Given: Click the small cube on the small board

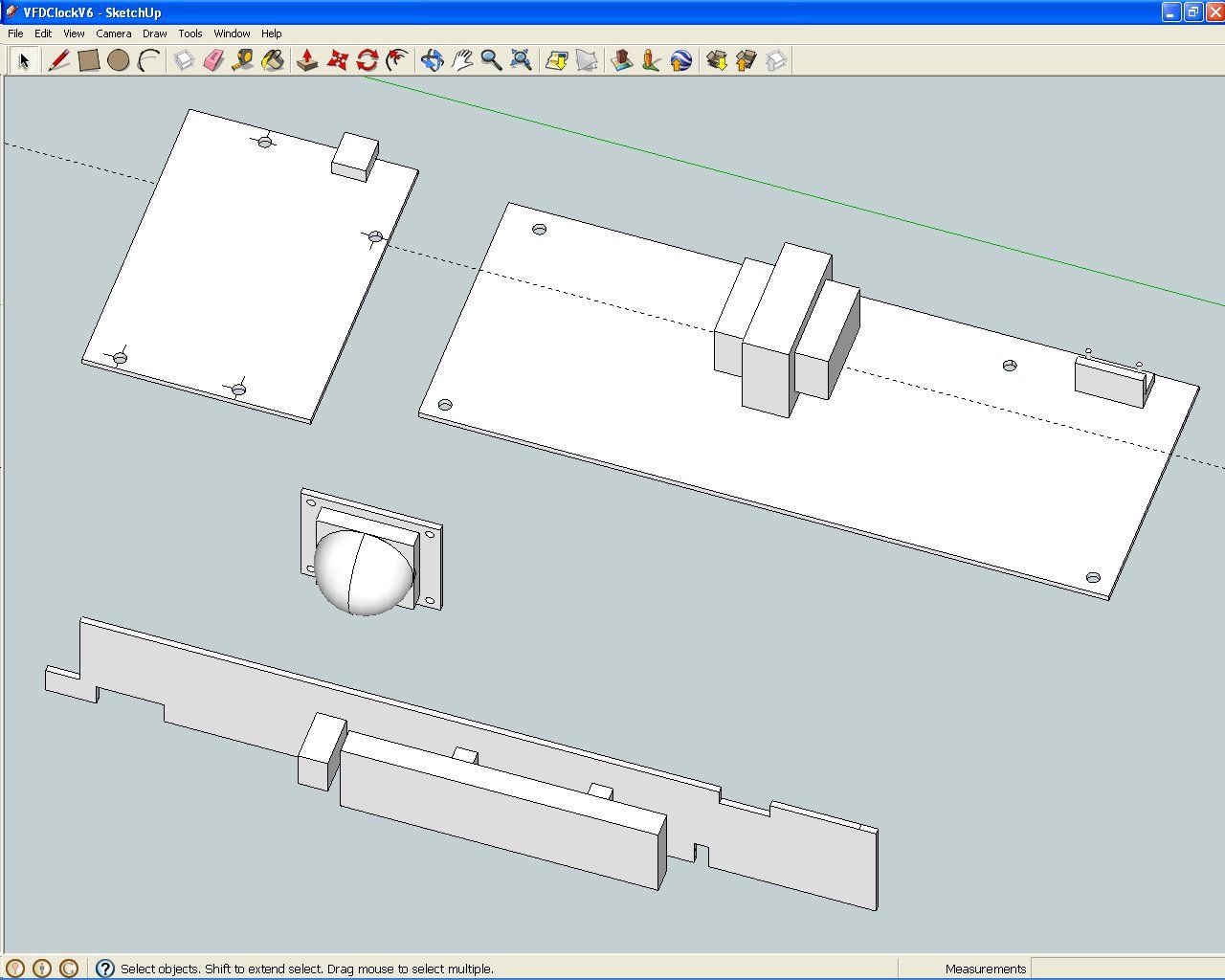Looking at the screenshot, I should 354,156.
